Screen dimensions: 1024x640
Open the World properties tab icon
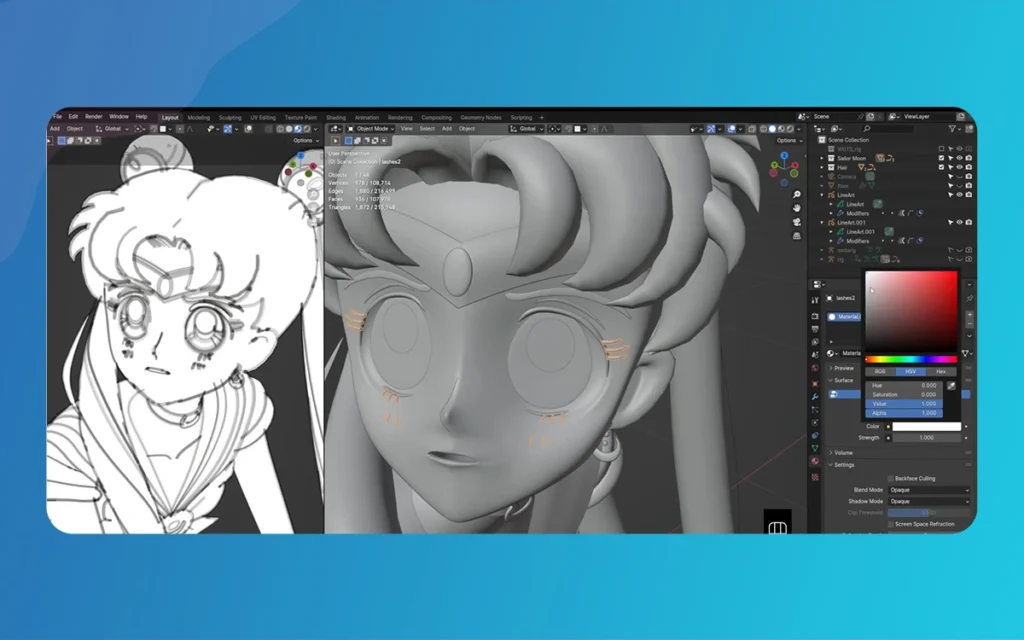pos(815,368)
